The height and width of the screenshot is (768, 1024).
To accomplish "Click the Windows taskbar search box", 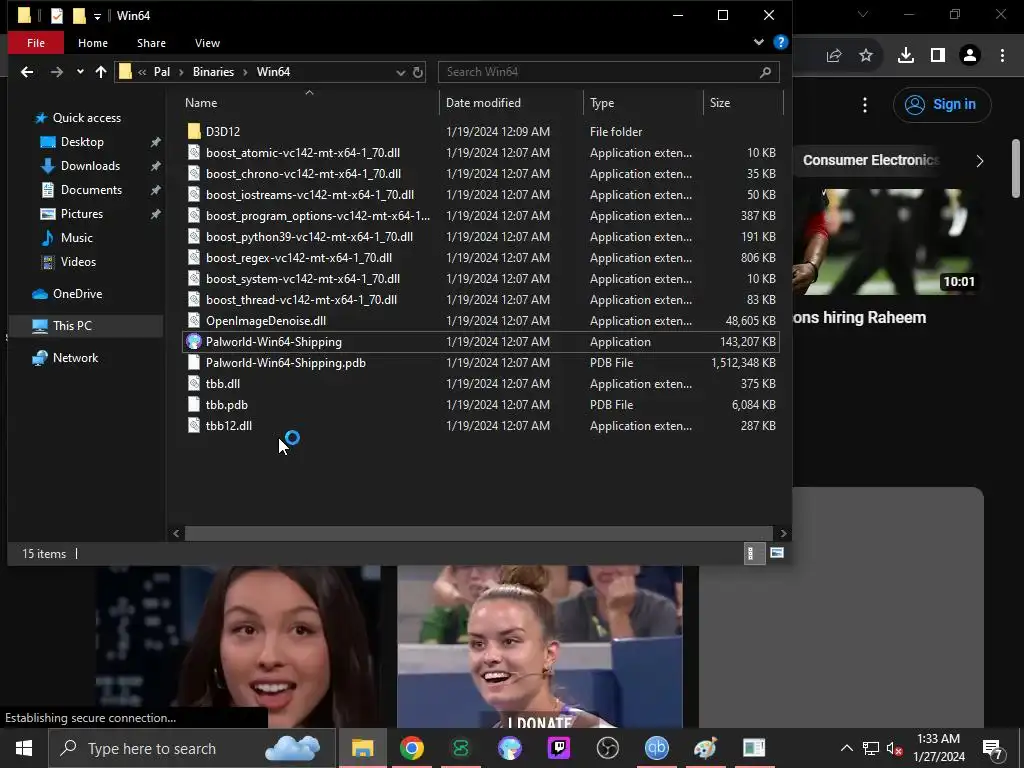I will pos(193,748).
